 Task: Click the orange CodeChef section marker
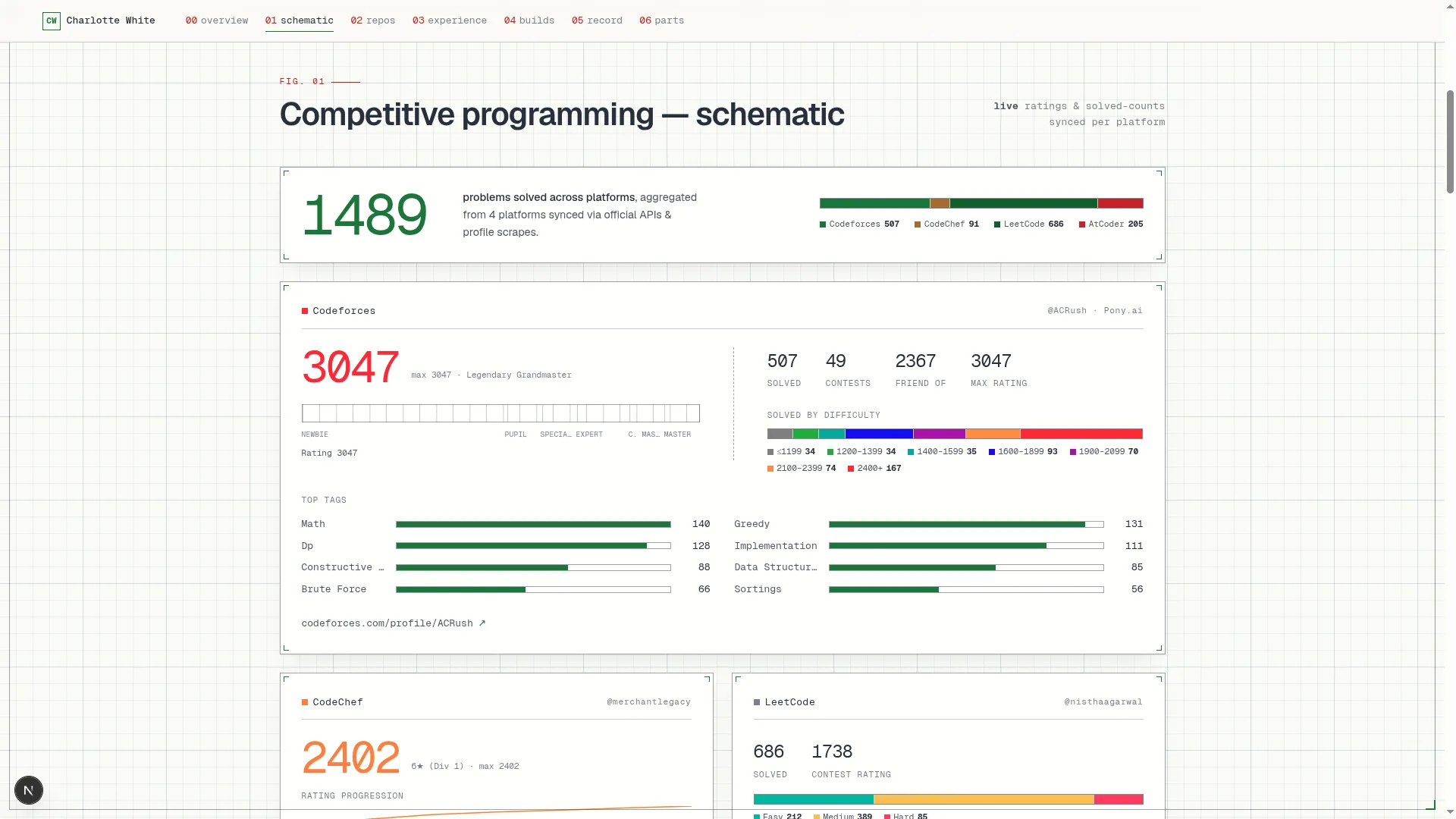click(x=305, y=702)
